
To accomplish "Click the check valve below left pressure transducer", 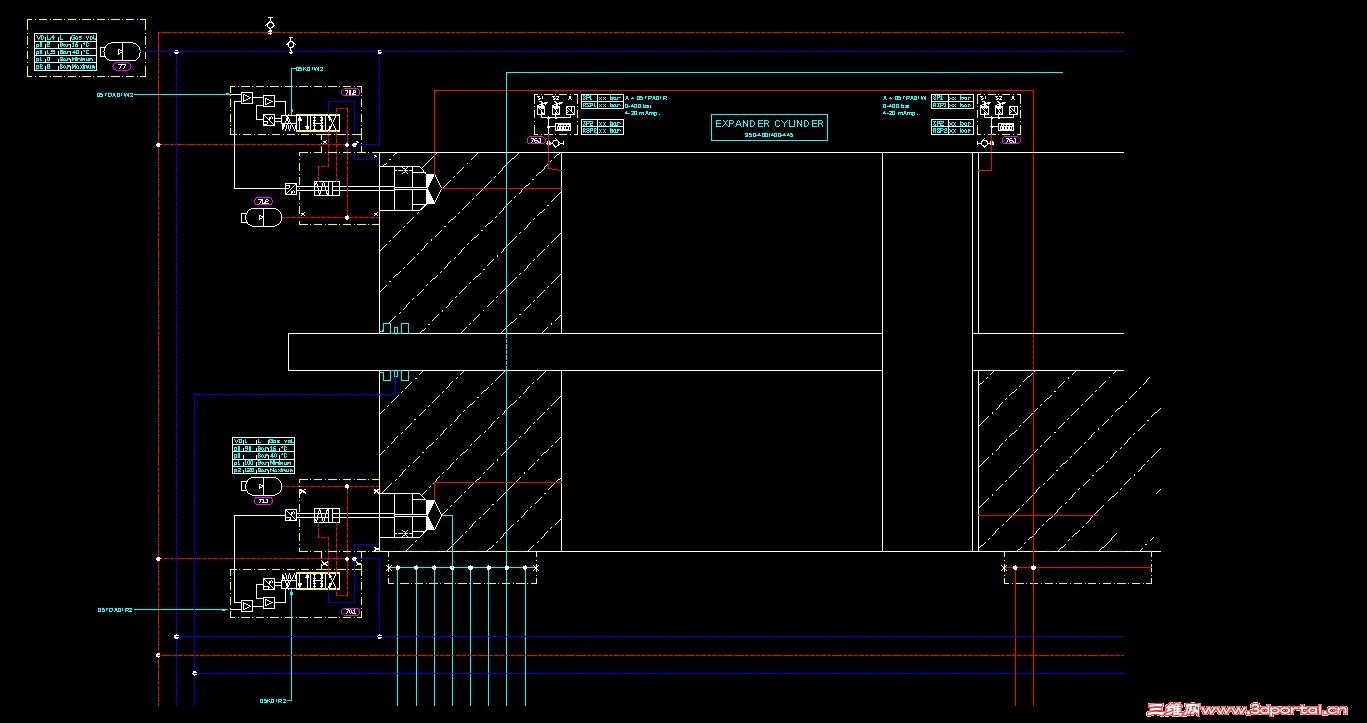I will coord(556,143).
